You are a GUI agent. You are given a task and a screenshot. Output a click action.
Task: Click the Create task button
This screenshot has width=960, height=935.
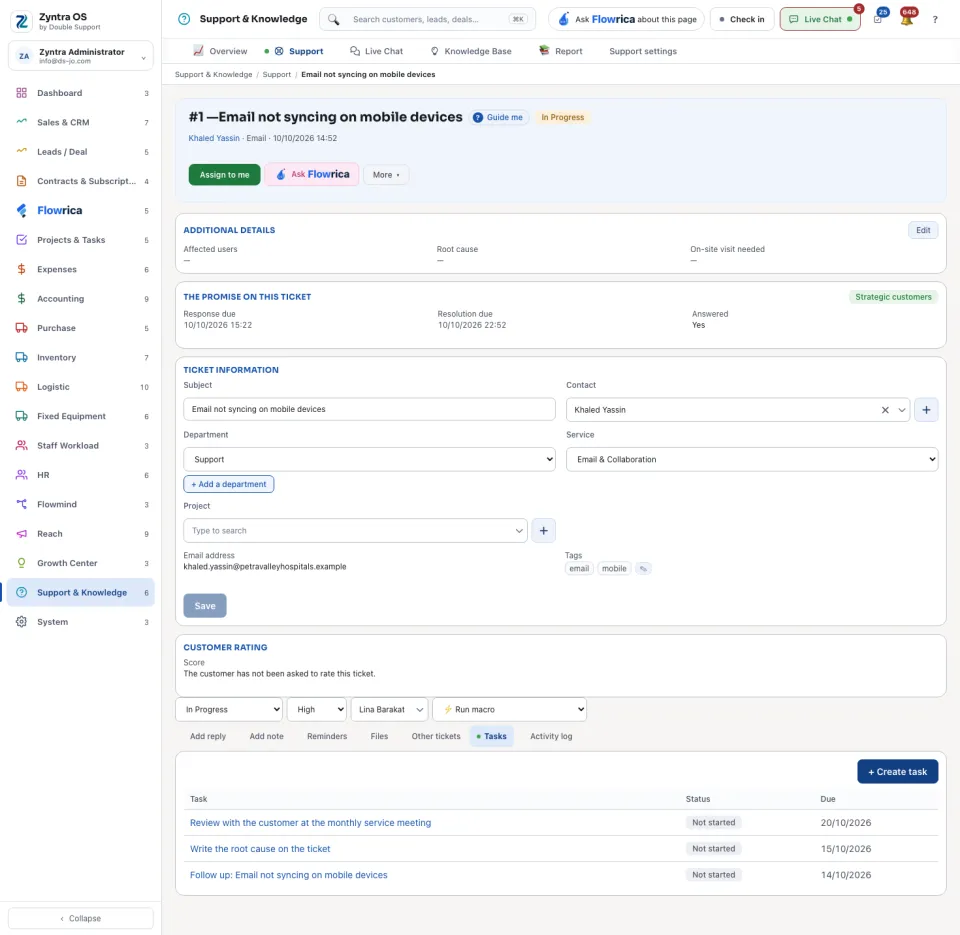click(x=897, y=772)
